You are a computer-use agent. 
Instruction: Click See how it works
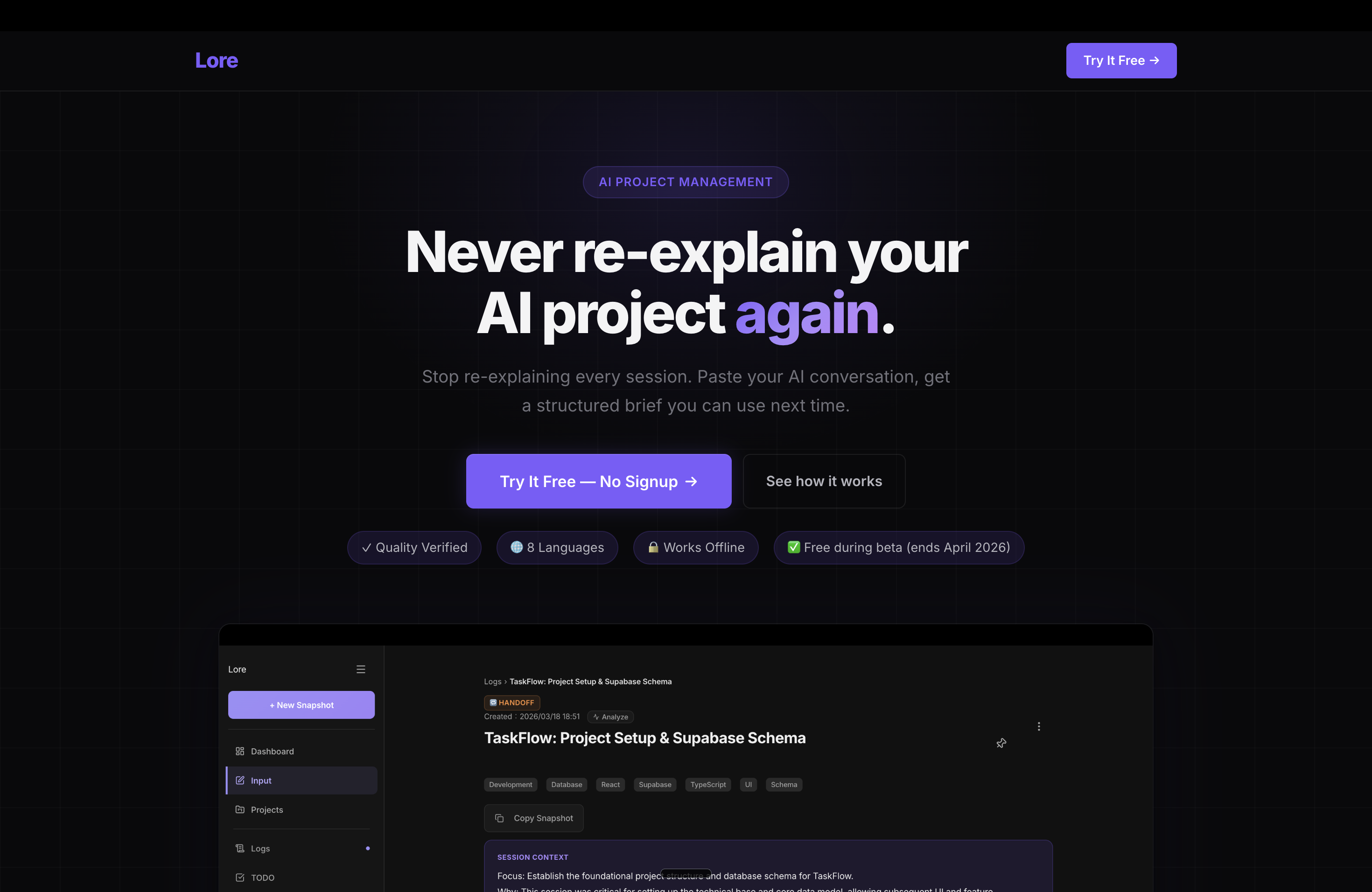tap(824, 481)
